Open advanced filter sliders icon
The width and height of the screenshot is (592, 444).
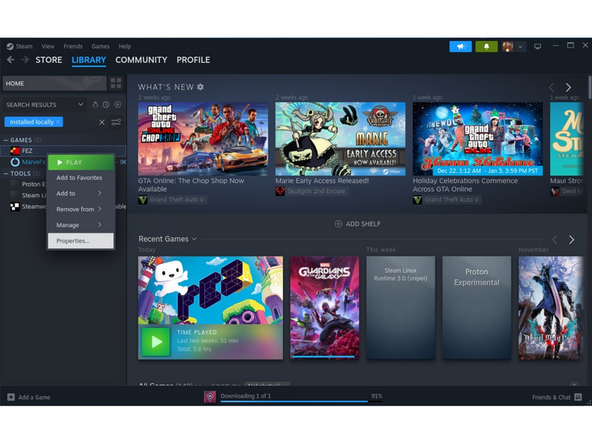coord(116,122)
